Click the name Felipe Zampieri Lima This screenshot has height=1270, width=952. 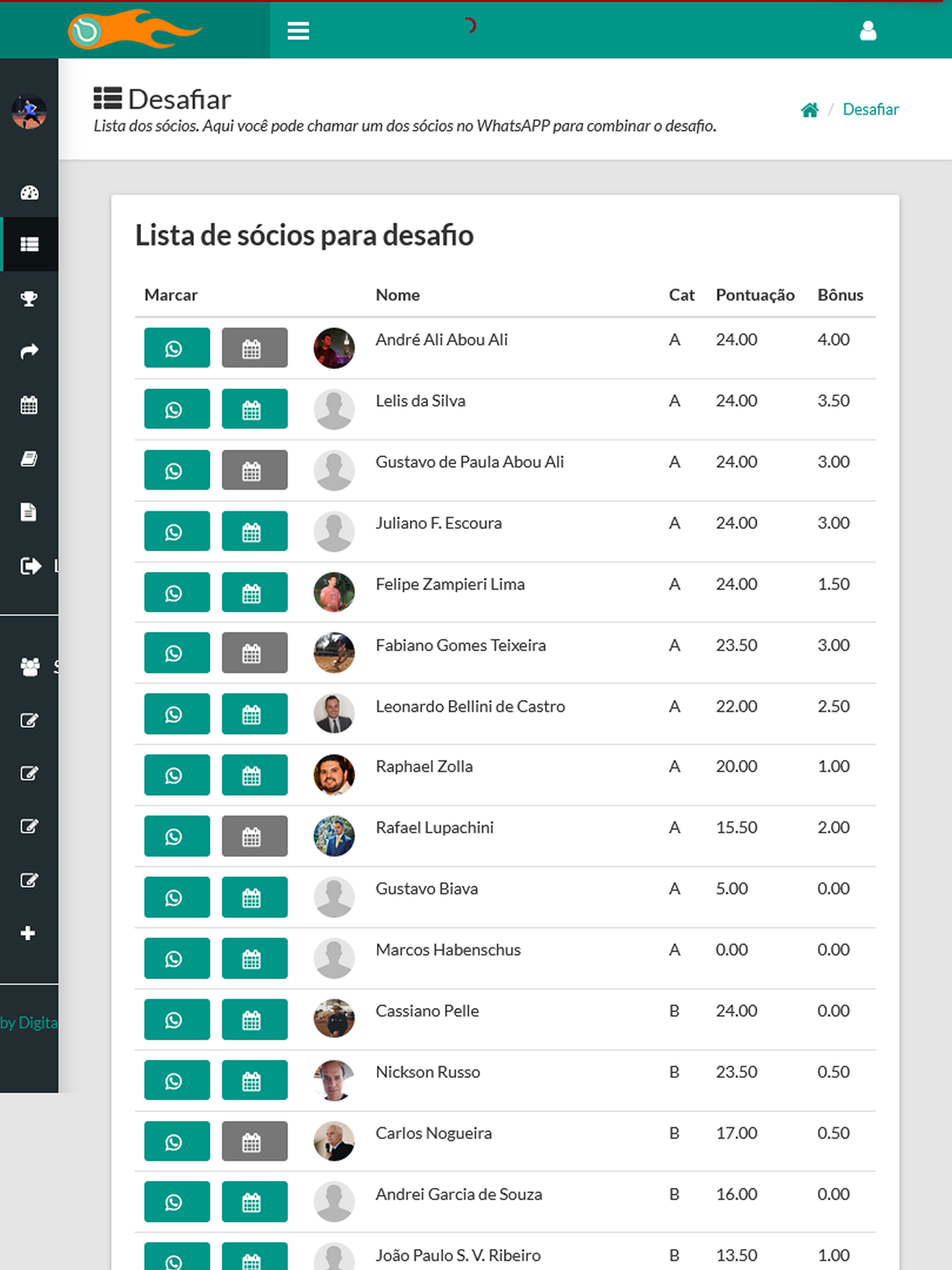click(x=450, y=584)
